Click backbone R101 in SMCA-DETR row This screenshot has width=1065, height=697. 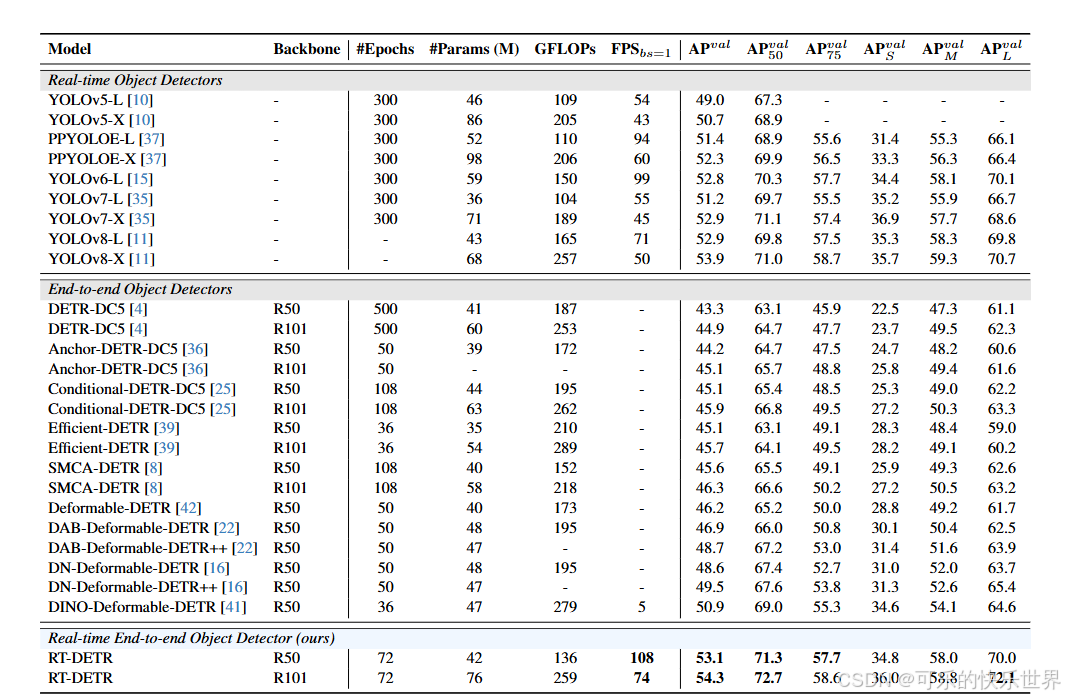point(290,488)
